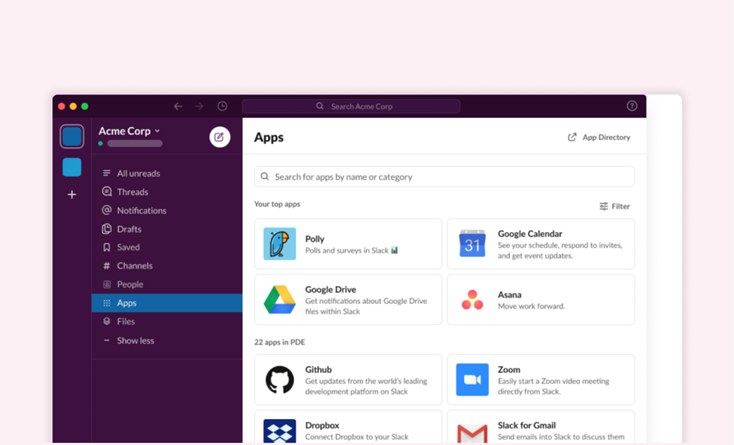Open Threads in the sidebar
This screenshot has height=445, width=734.
132,192
